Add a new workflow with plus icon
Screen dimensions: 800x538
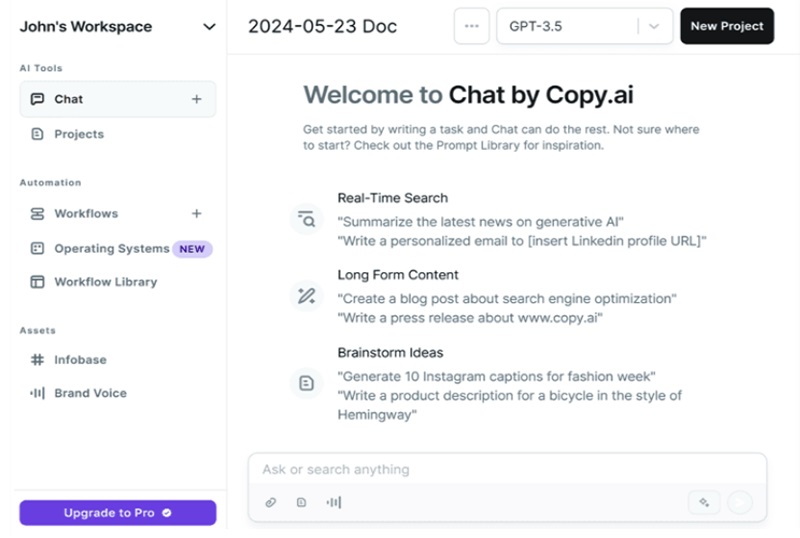pos(196,213)
